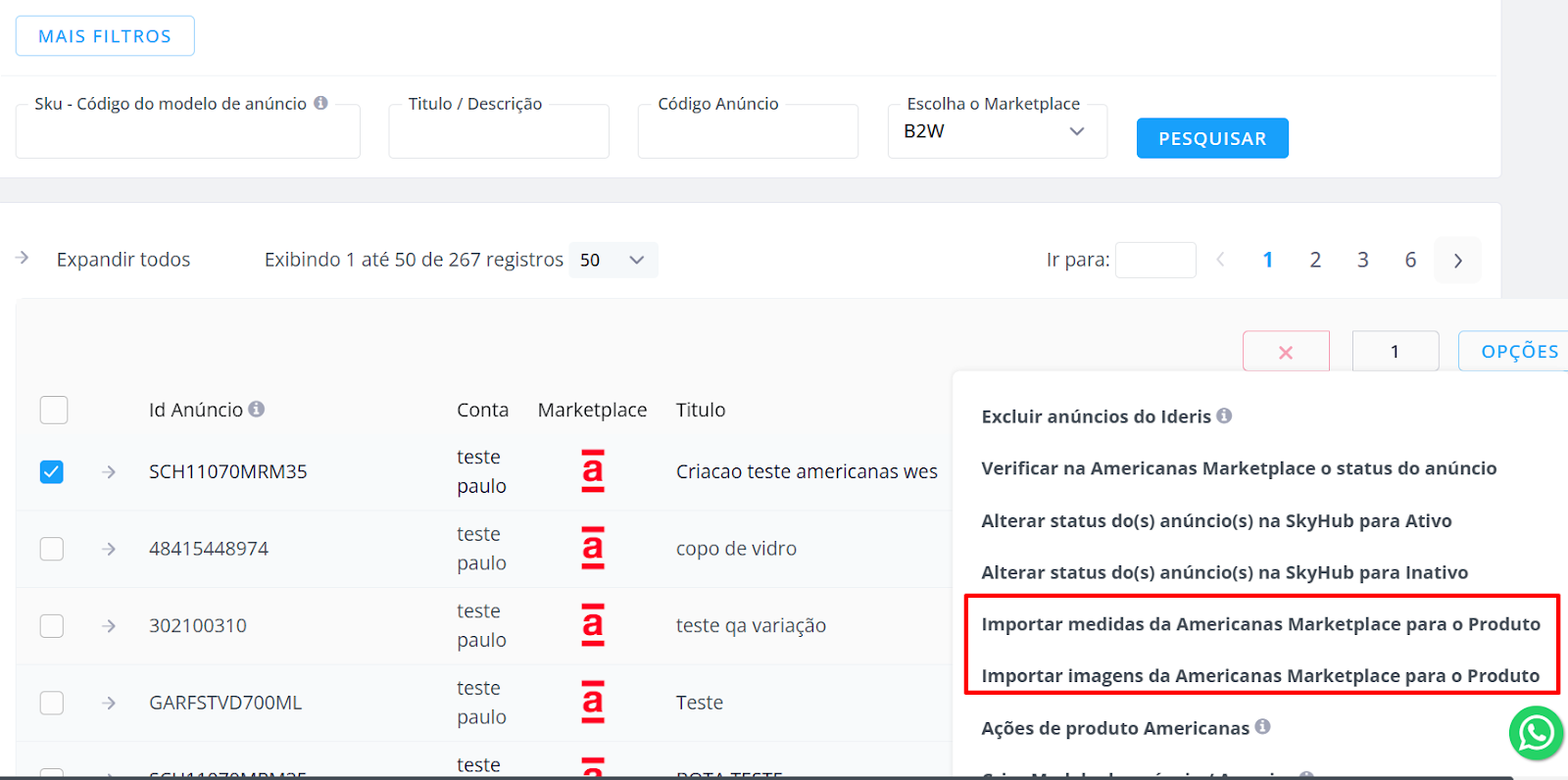Select Alterar status na SkyHub para Inativo
1568x780 pixels.
click(x=1225, y=573)
